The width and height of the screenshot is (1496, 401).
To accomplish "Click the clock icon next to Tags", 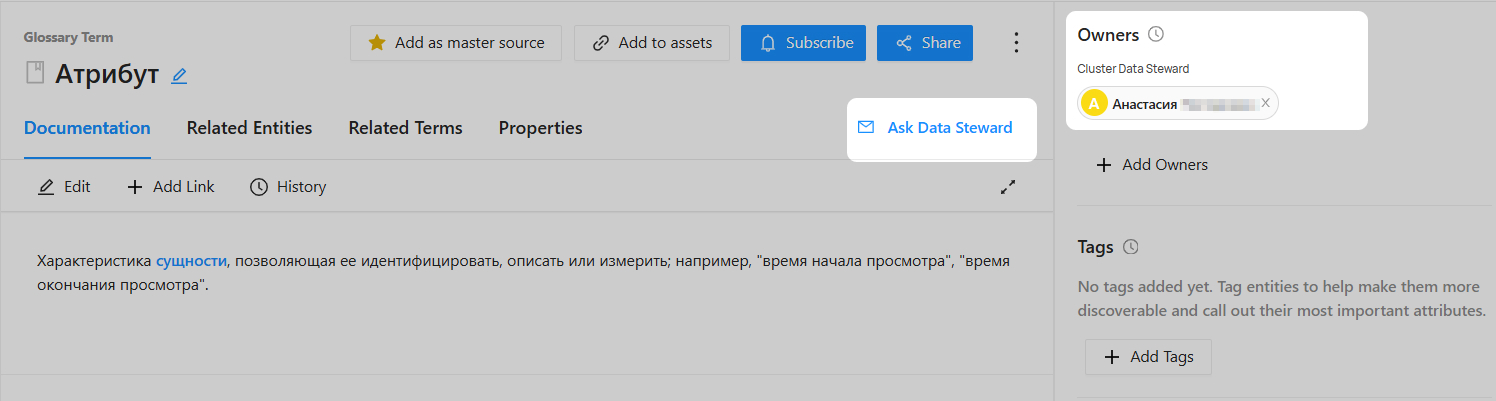I will click(1131, 247).
